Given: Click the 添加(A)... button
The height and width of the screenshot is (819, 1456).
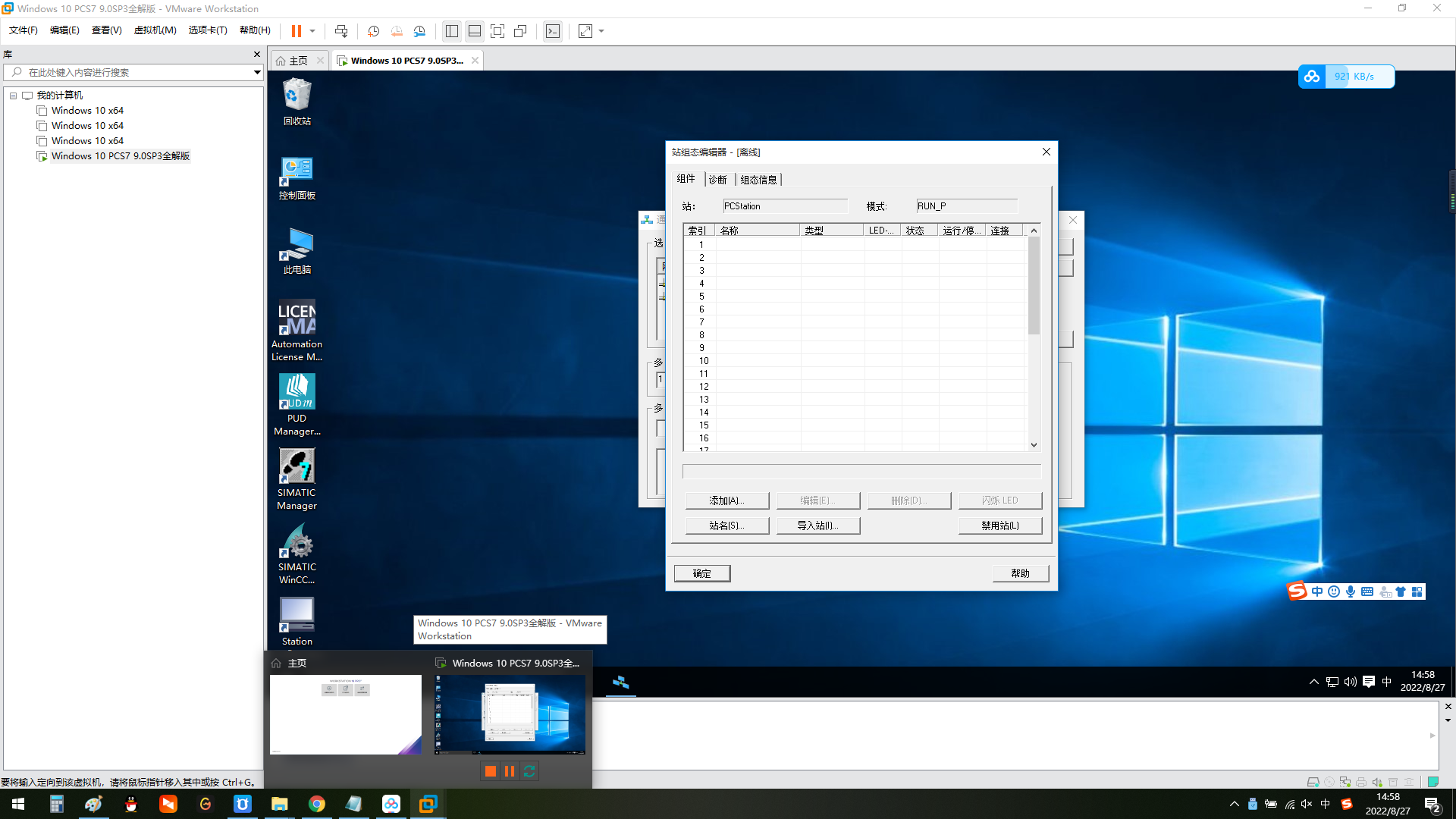Looking at the screenshot, I should [x=727, y=500].
